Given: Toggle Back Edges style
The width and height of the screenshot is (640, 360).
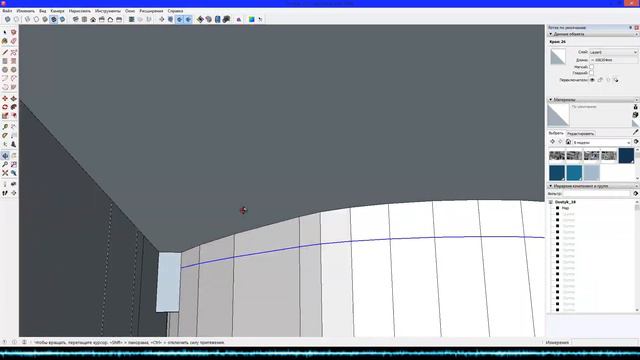Looking at the screenshot, I should pos(16,19).
